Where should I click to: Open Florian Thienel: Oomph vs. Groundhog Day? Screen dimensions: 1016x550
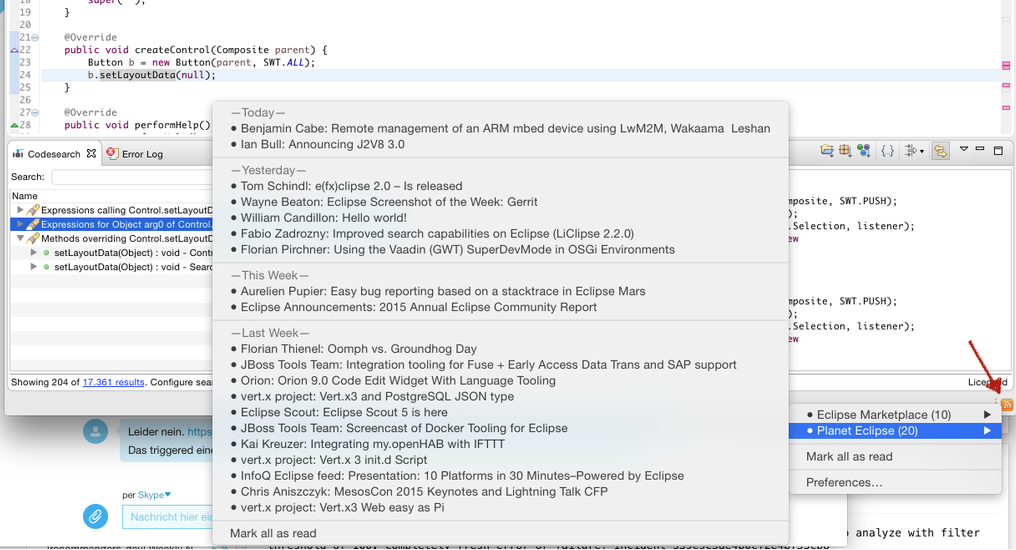click(x=500, y=349)
